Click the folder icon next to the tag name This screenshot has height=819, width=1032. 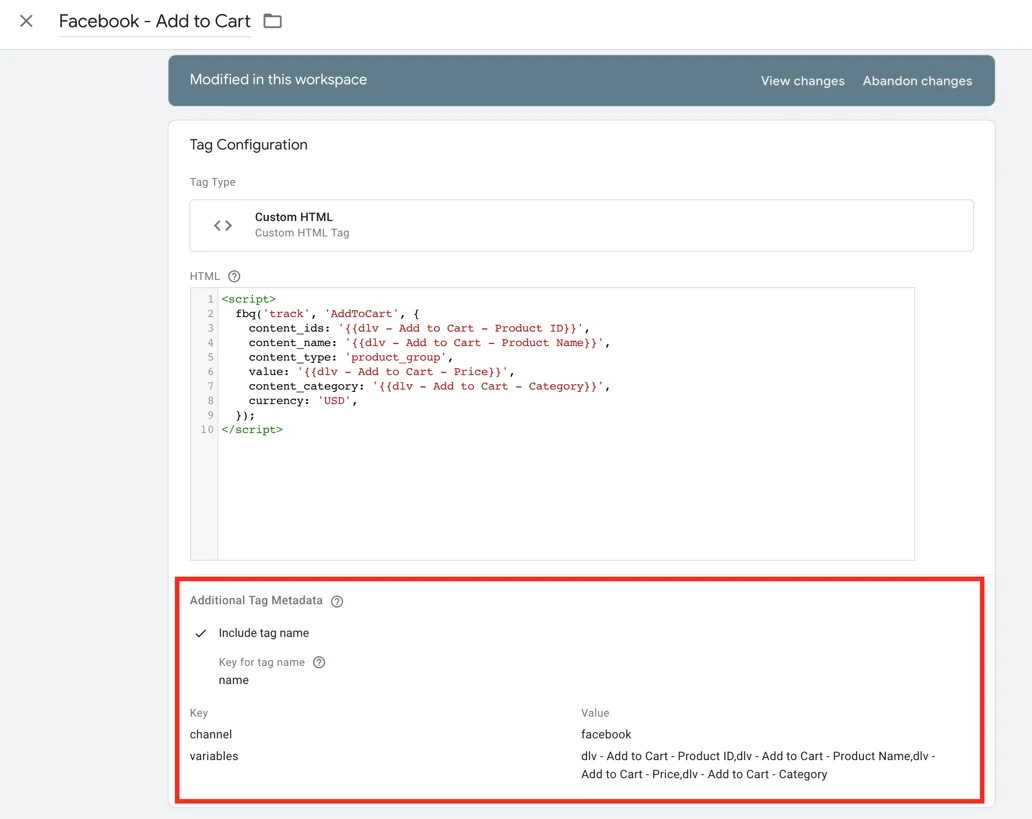click(x=272, y=21)
